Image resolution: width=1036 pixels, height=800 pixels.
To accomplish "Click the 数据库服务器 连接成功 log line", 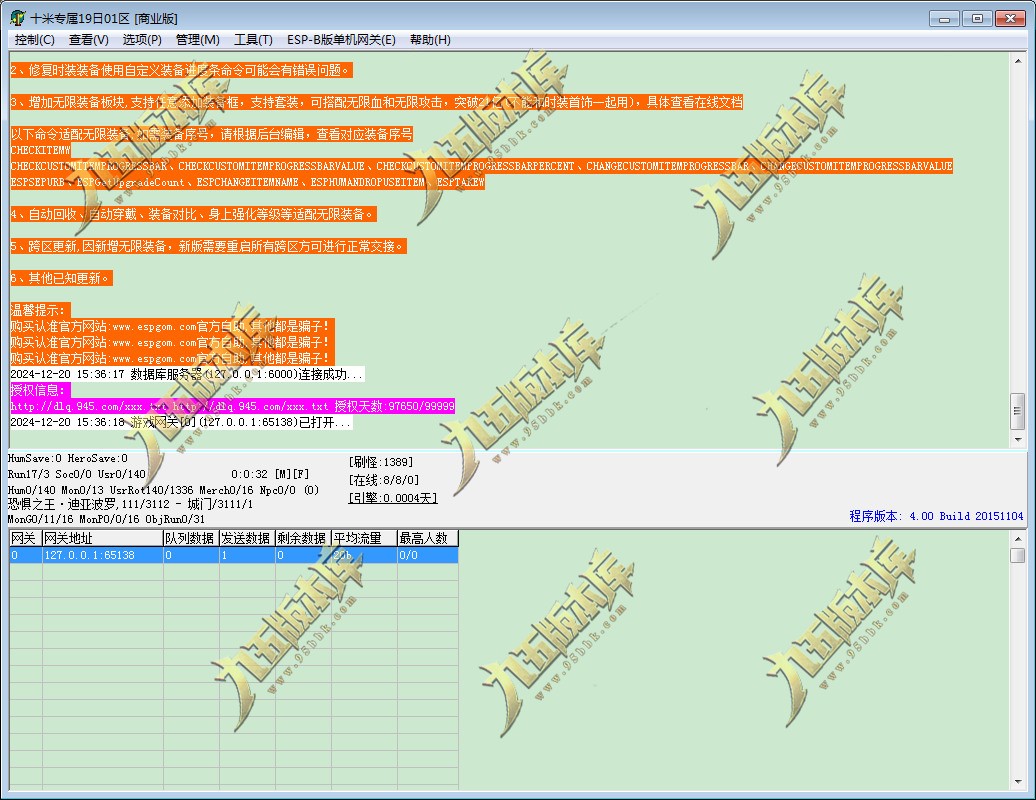I will (x=187, y=374).
